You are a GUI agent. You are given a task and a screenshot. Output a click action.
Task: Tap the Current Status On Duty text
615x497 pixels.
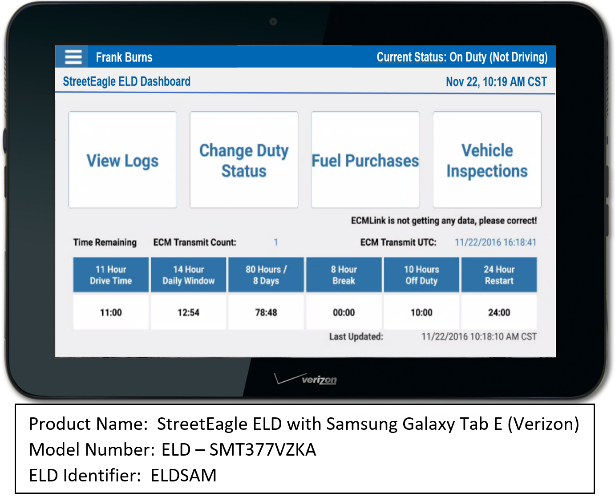pyautogui.click(x=462, y=57)
